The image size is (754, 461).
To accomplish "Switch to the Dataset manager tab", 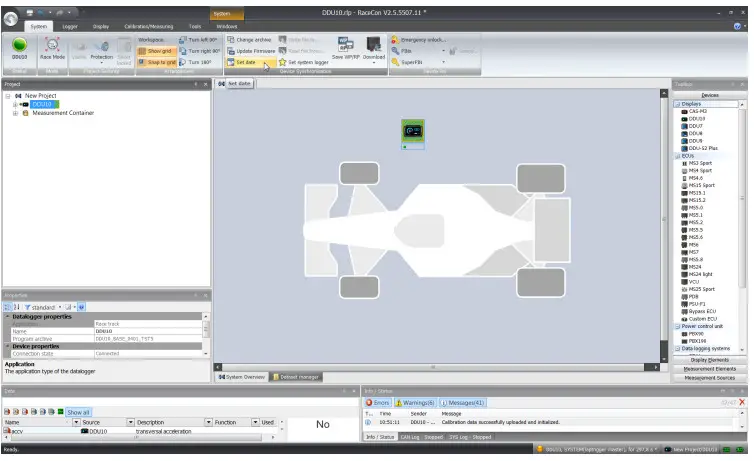I will point(296,377).
